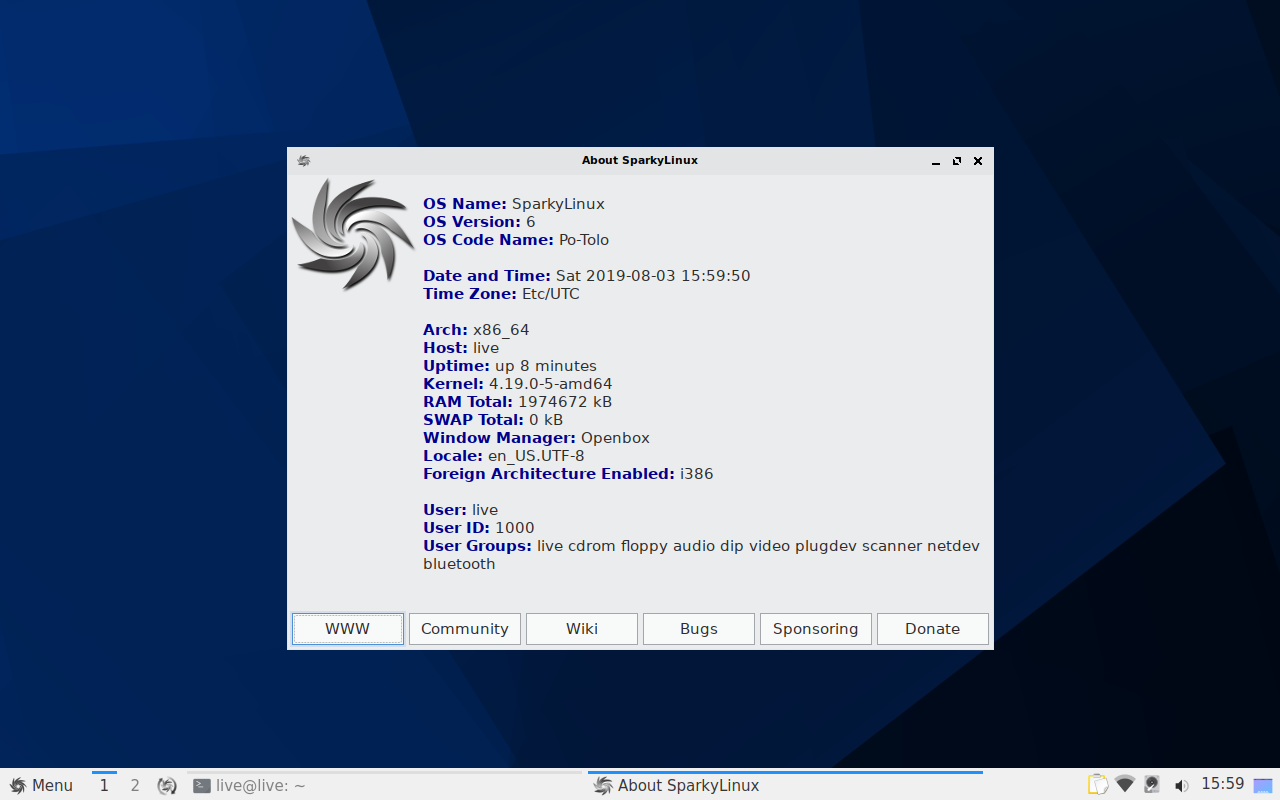This screenshot has height=800, width=1280.
Task: Click the 'User: live' line
Action: coord(461,510)
